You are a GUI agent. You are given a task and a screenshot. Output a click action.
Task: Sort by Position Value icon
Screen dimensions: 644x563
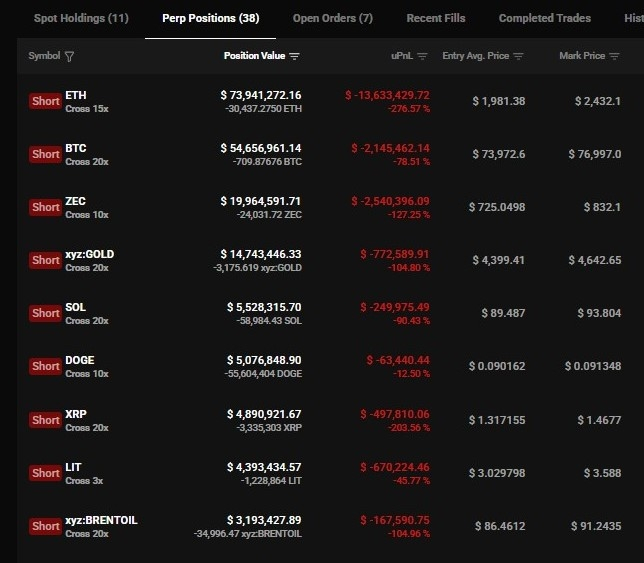(294, 56)
